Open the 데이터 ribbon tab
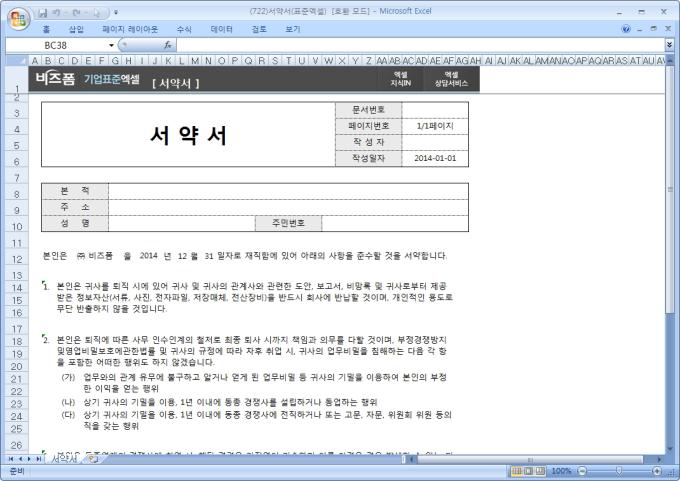 [222, 29]
